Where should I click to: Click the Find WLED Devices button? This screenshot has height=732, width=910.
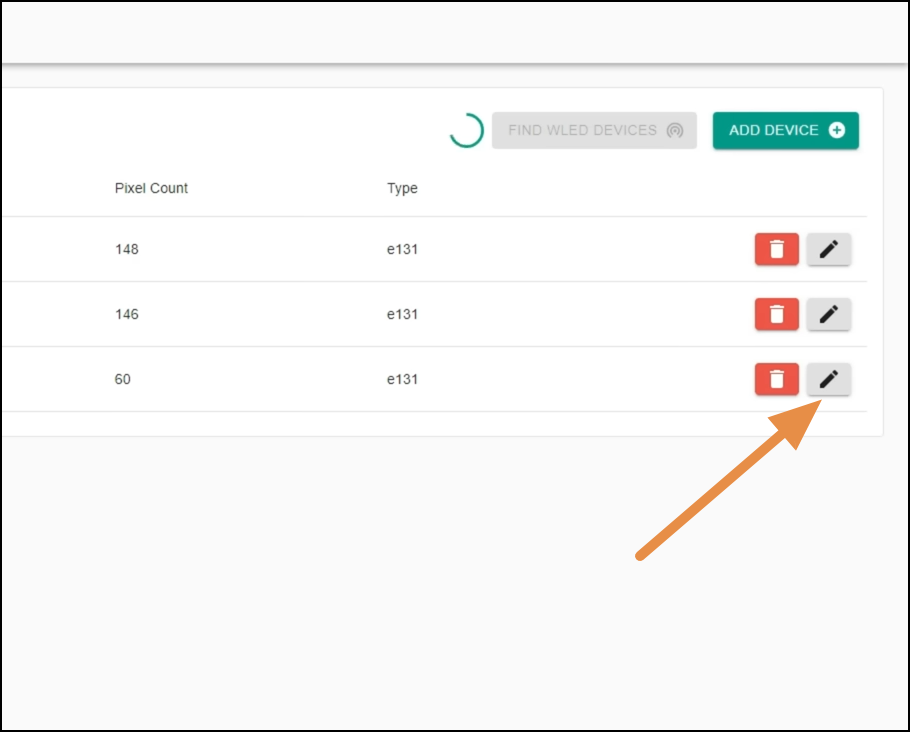coord(594,130)
